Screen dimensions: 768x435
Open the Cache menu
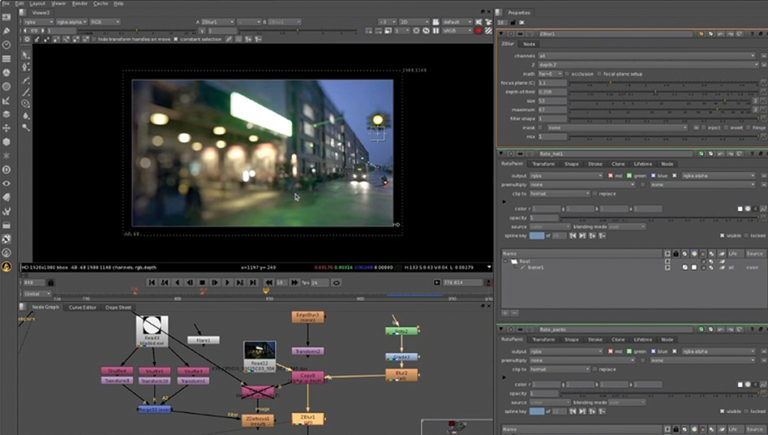click(101, 3)
